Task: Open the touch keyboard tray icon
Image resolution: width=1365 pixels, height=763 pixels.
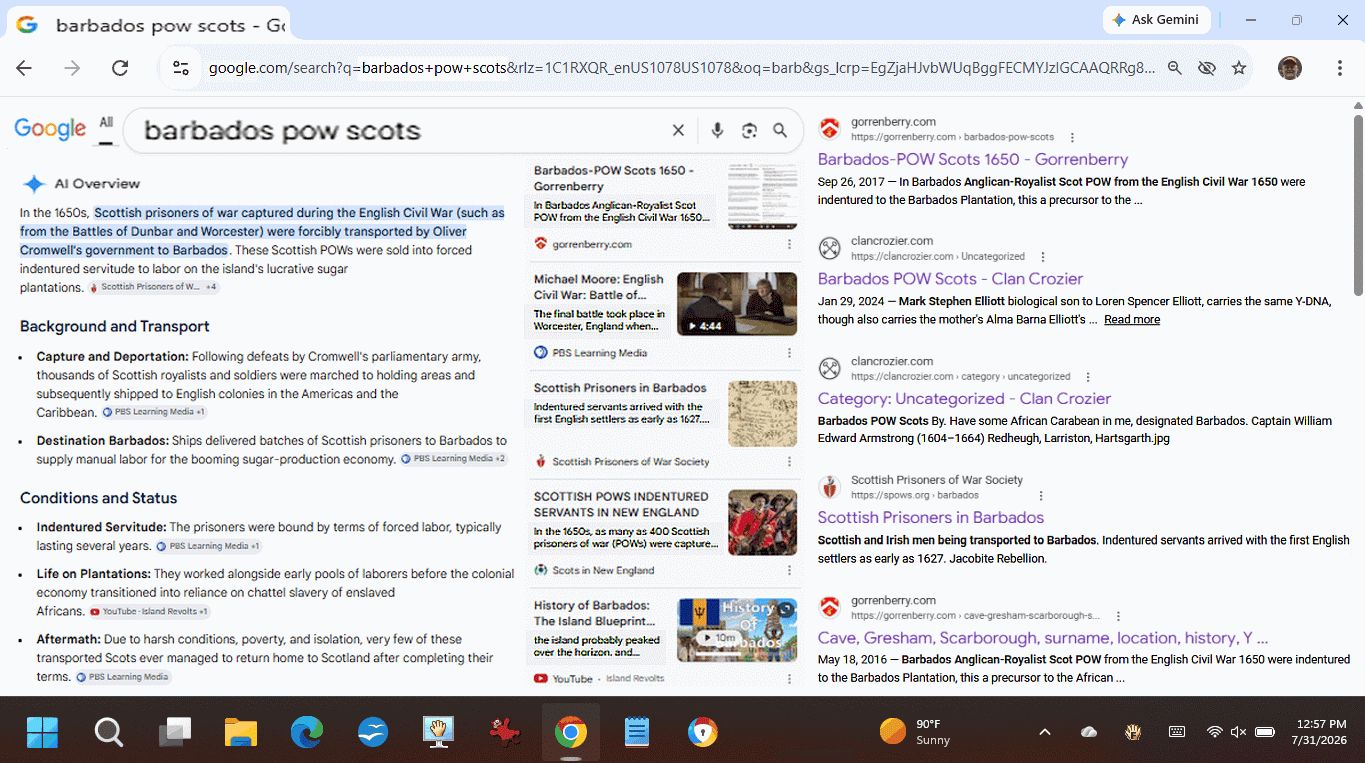Action: (1177, 732)
